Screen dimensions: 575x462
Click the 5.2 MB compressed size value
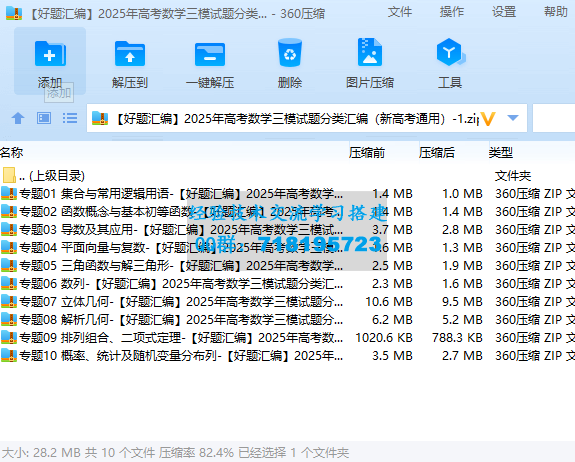click(x=462, y=319)
